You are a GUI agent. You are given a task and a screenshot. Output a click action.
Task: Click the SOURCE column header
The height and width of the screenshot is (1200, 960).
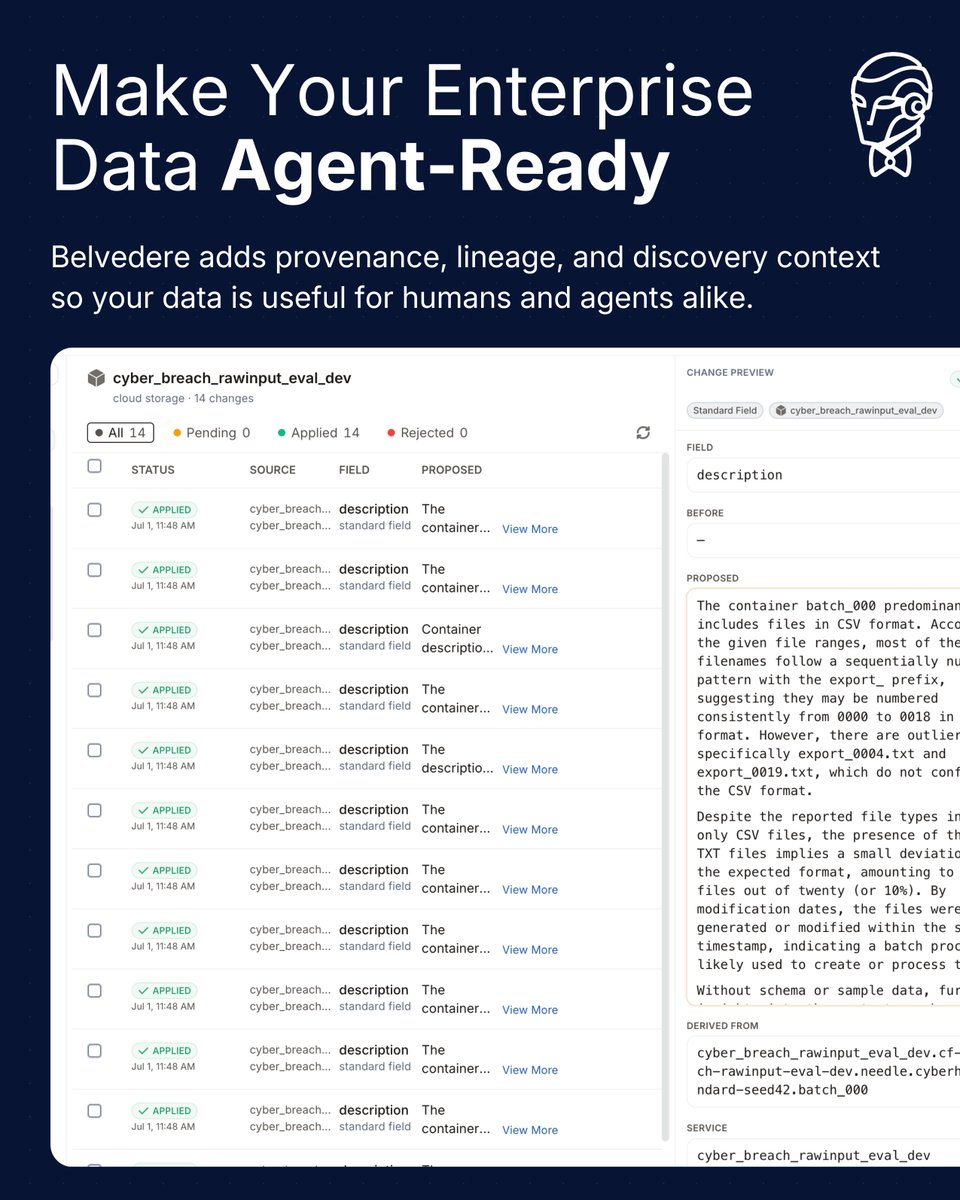(x=273, y=470)
